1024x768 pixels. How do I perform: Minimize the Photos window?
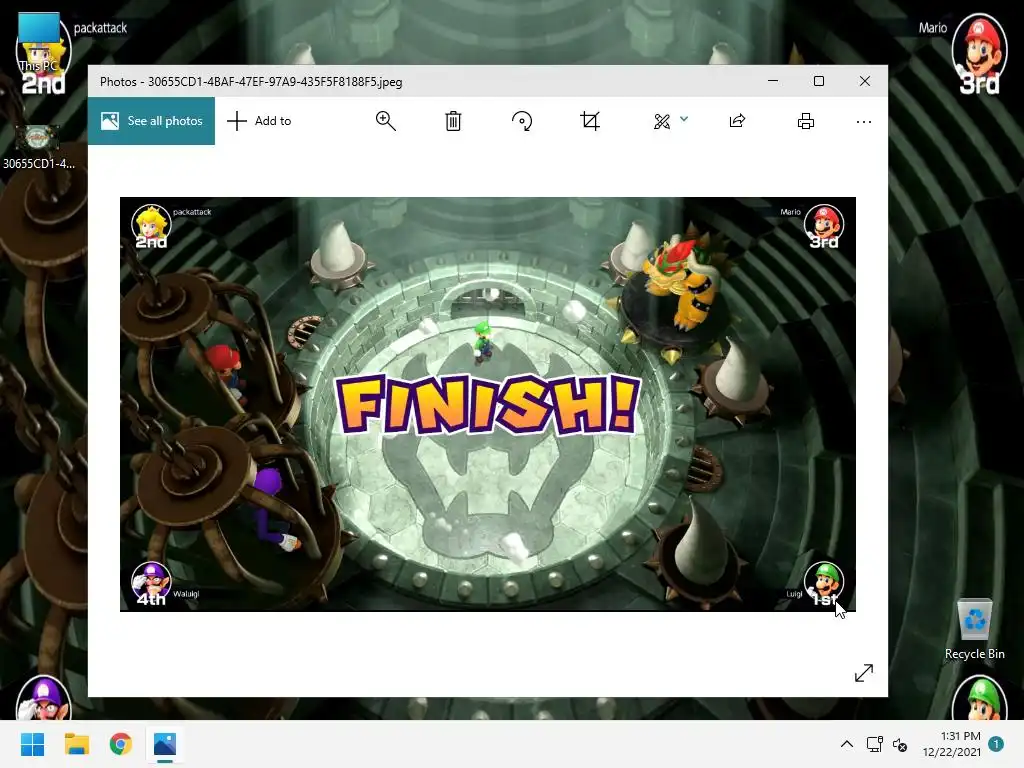click(773, 81)
